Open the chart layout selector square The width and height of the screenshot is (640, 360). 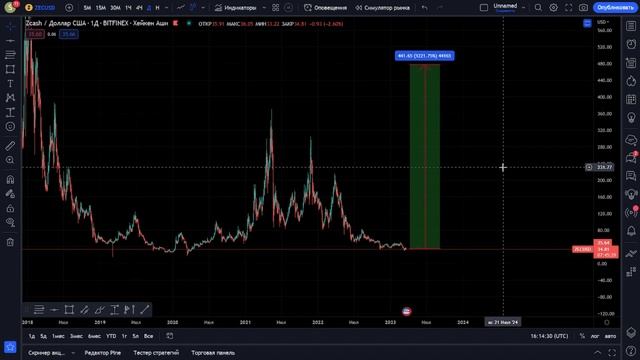tap(484, 7)
